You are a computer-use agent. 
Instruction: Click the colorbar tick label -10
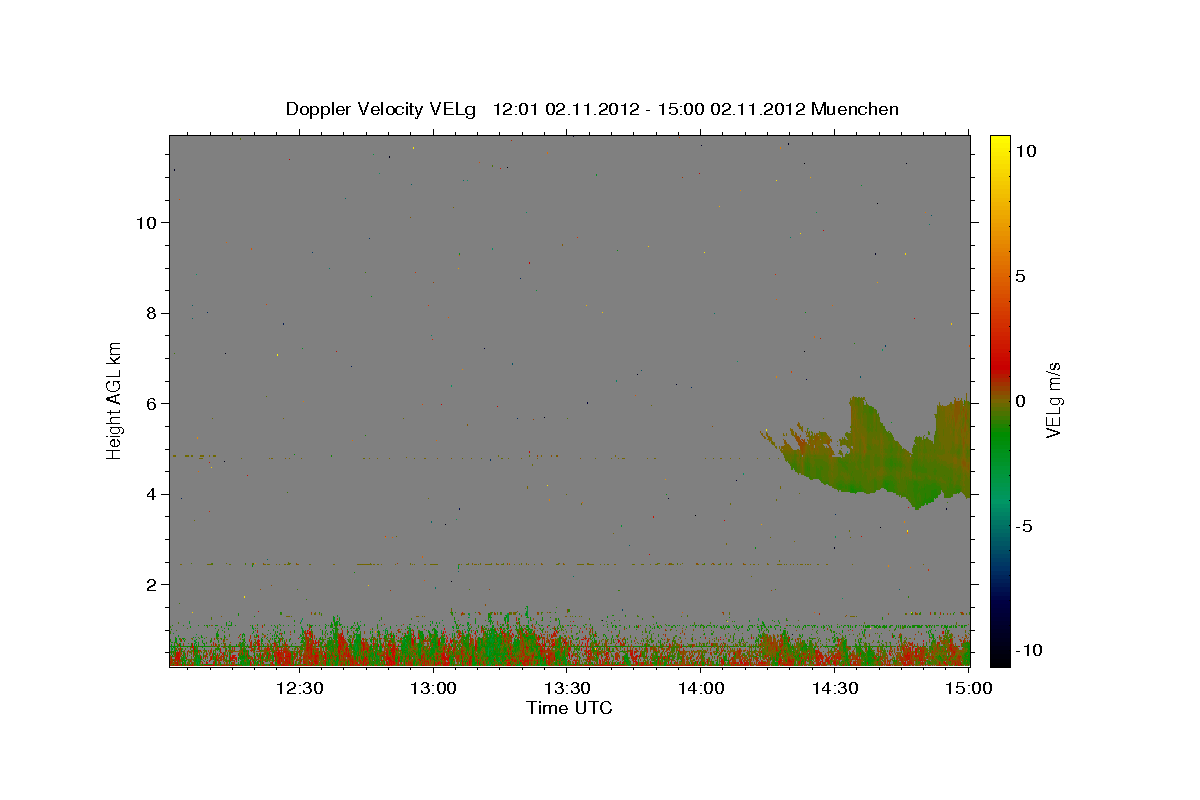pyautogui.click(x=1027, y=651)
